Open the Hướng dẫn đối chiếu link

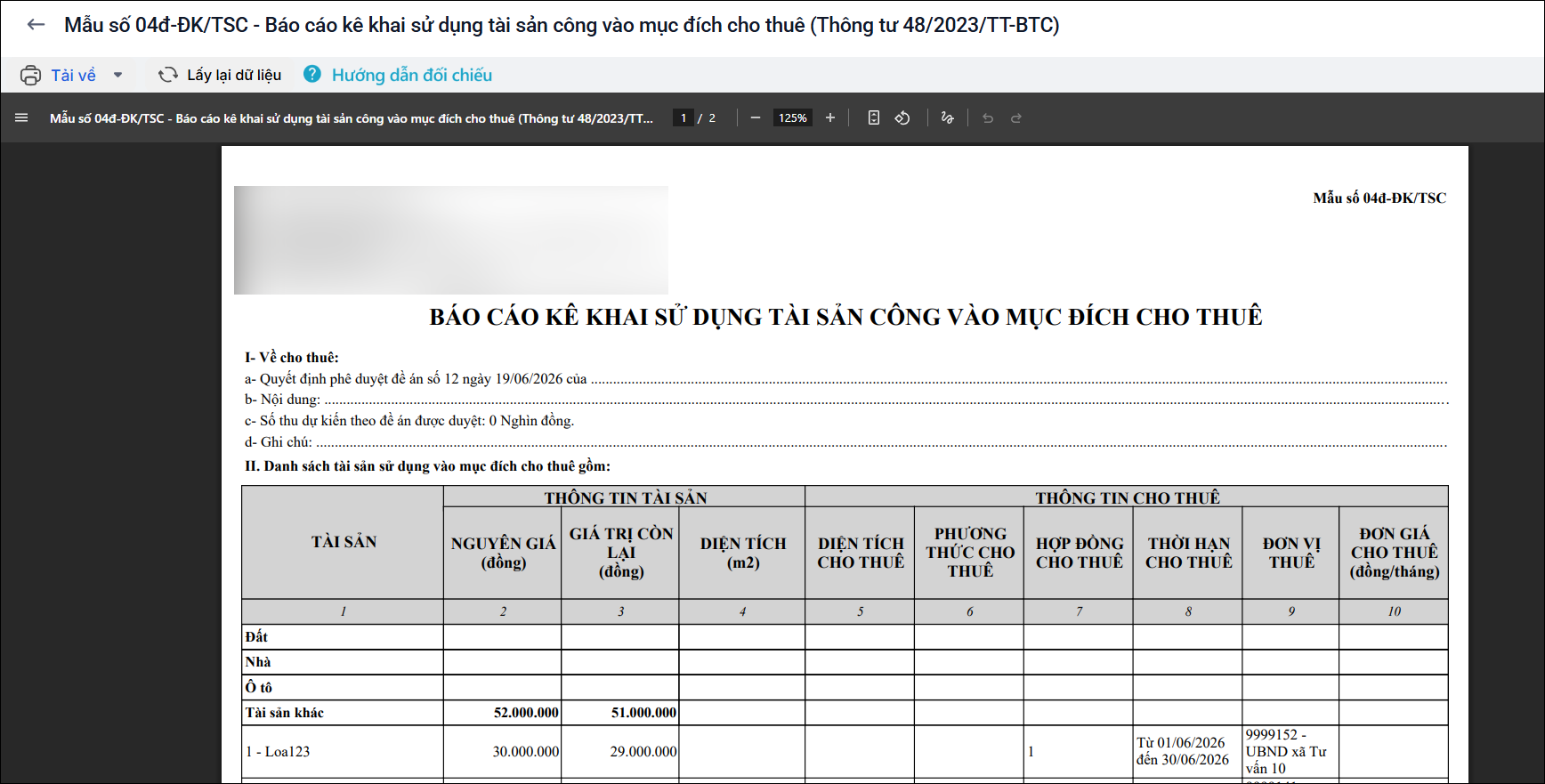coord(412,75)
